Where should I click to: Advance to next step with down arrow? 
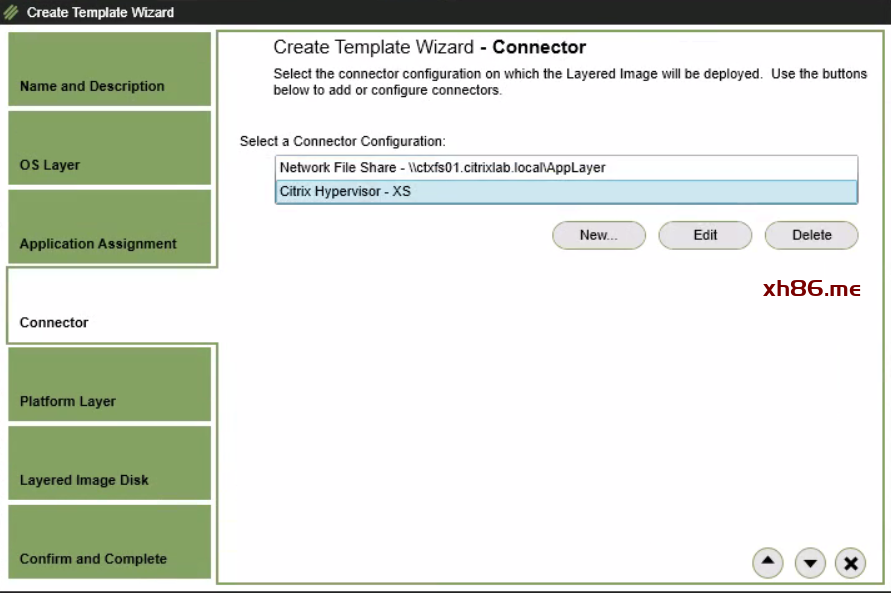tap(810, 563)
